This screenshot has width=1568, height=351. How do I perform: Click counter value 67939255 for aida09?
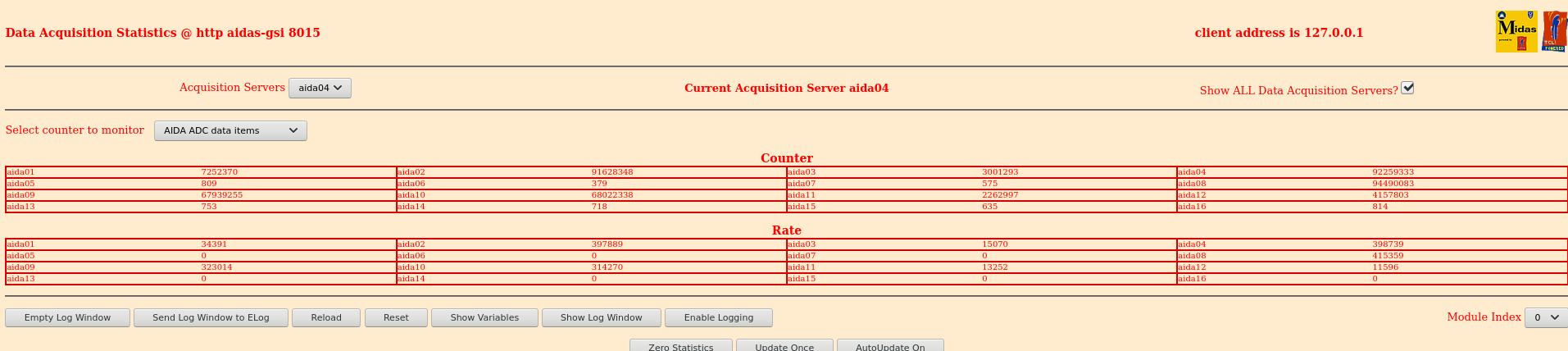[222, 195]
